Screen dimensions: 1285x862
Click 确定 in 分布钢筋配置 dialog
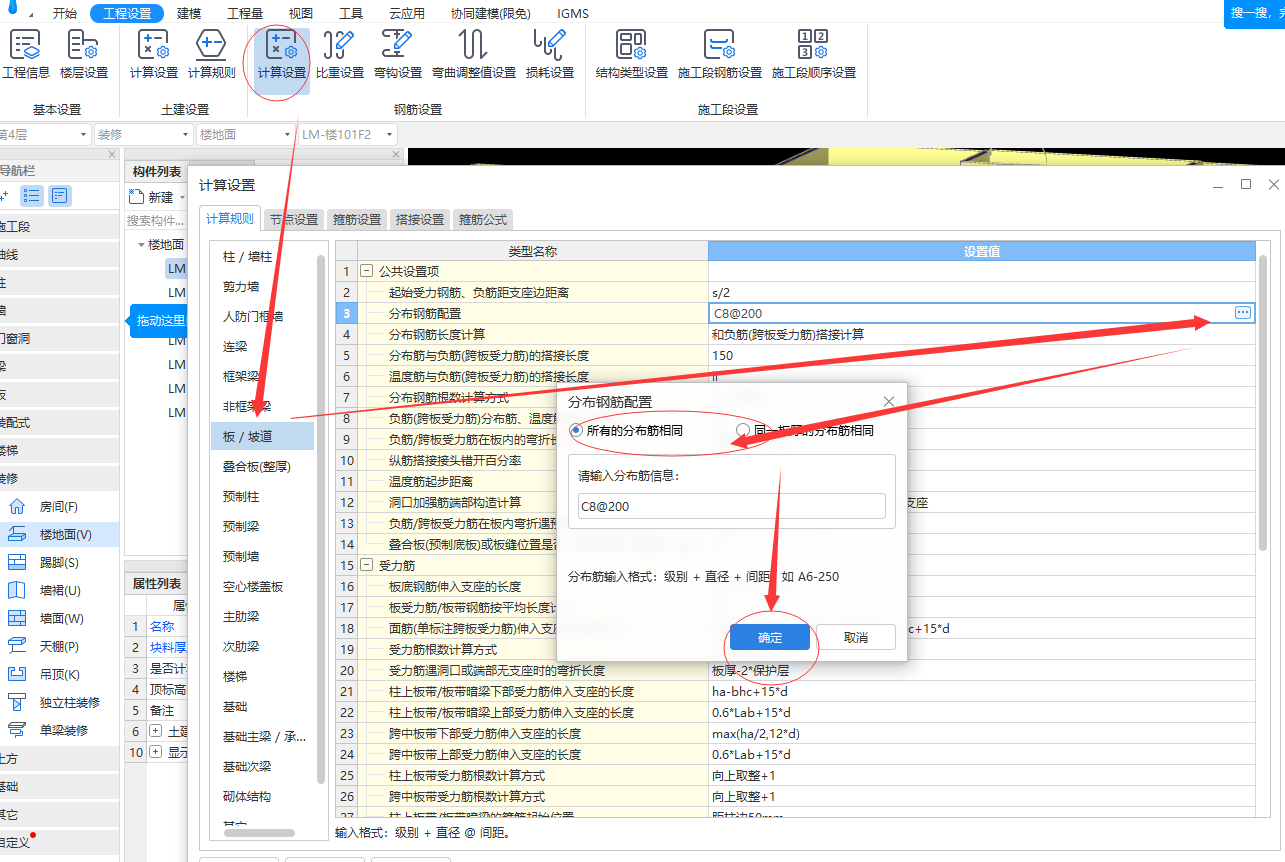click(x=770, y=638)
